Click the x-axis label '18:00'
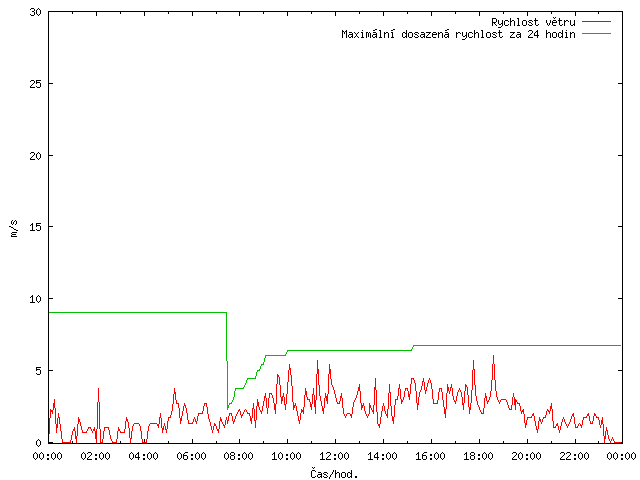Viewport: 640px width, 480px height. pyautogui.click(x=478, y=456)
